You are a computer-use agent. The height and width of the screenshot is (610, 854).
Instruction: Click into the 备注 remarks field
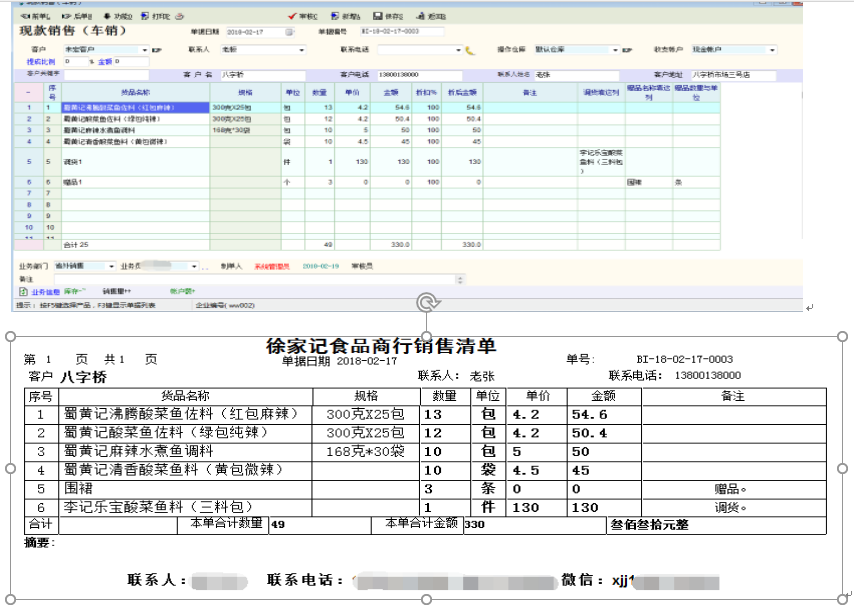click(250, 279)
